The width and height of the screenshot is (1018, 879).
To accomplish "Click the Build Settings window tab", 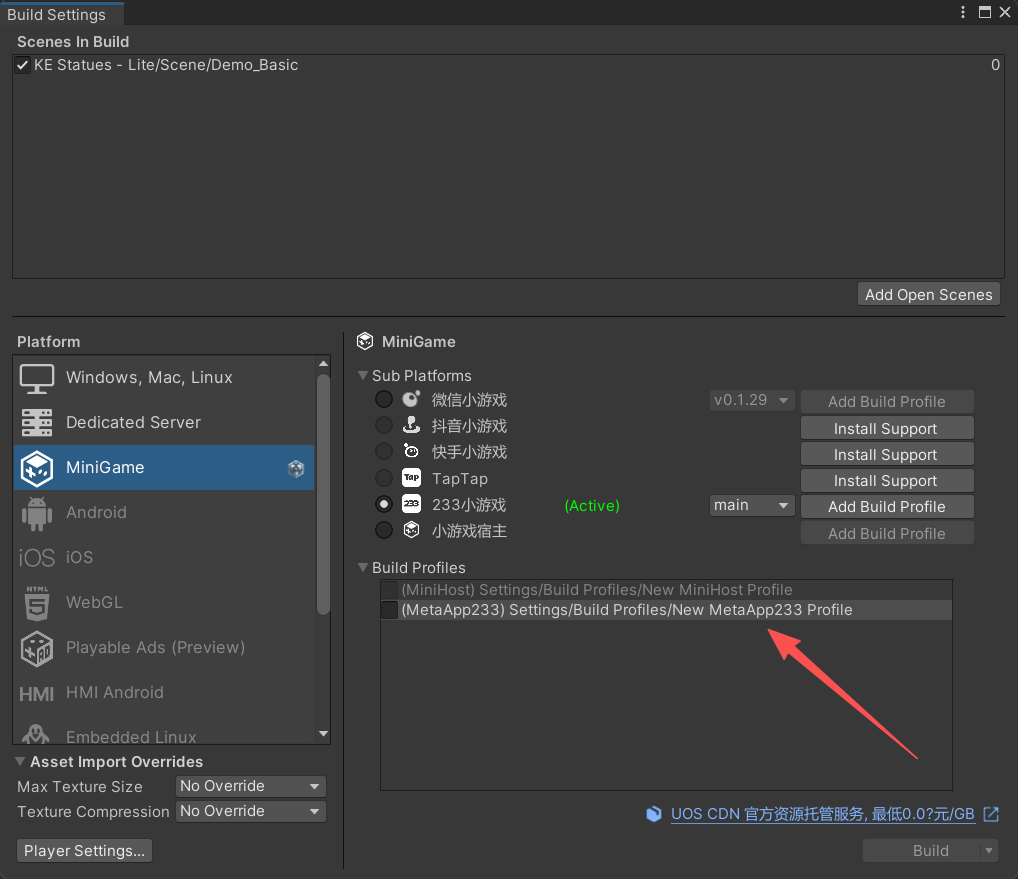I will tap(57, 14).
